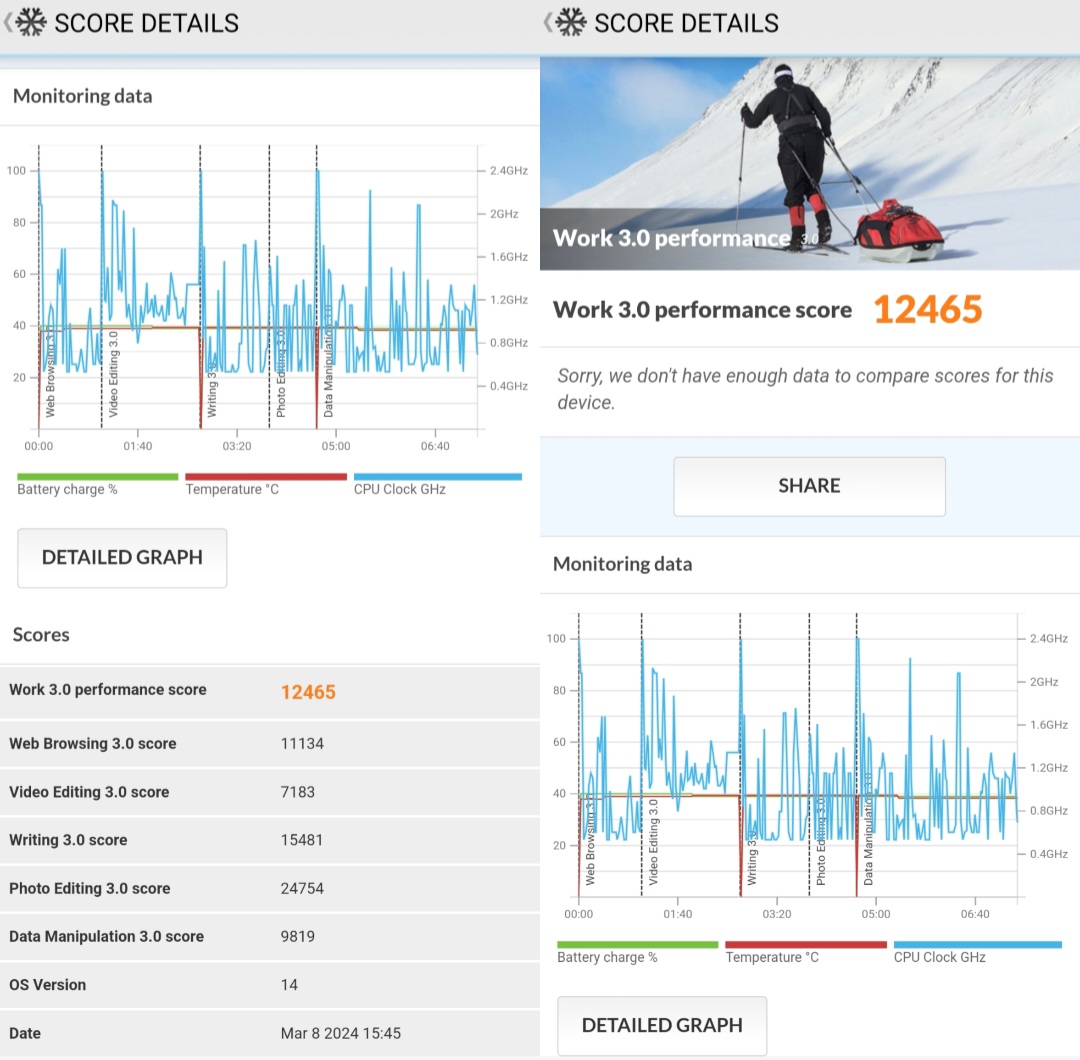
Task: Select the Photo Editing 3.0 score row
Action: click(x=269, y=888)
